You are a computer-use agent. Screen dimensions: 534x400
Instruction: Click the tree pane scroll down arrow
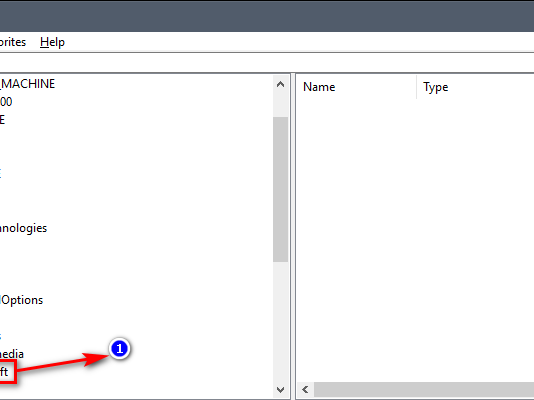click(280, 389)
